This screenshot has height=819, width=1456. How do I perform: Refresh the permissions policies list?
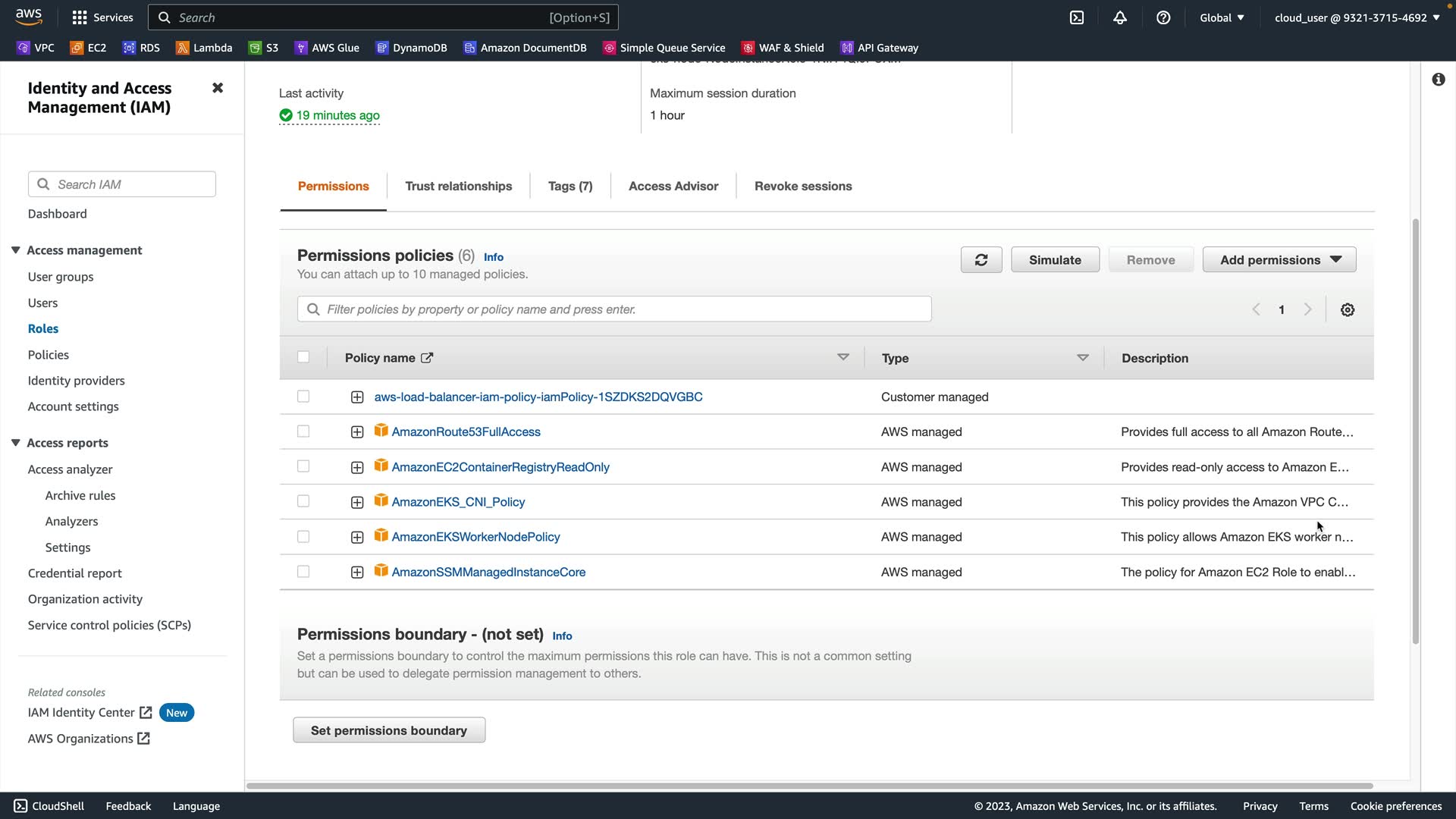[x=981, y=260]
